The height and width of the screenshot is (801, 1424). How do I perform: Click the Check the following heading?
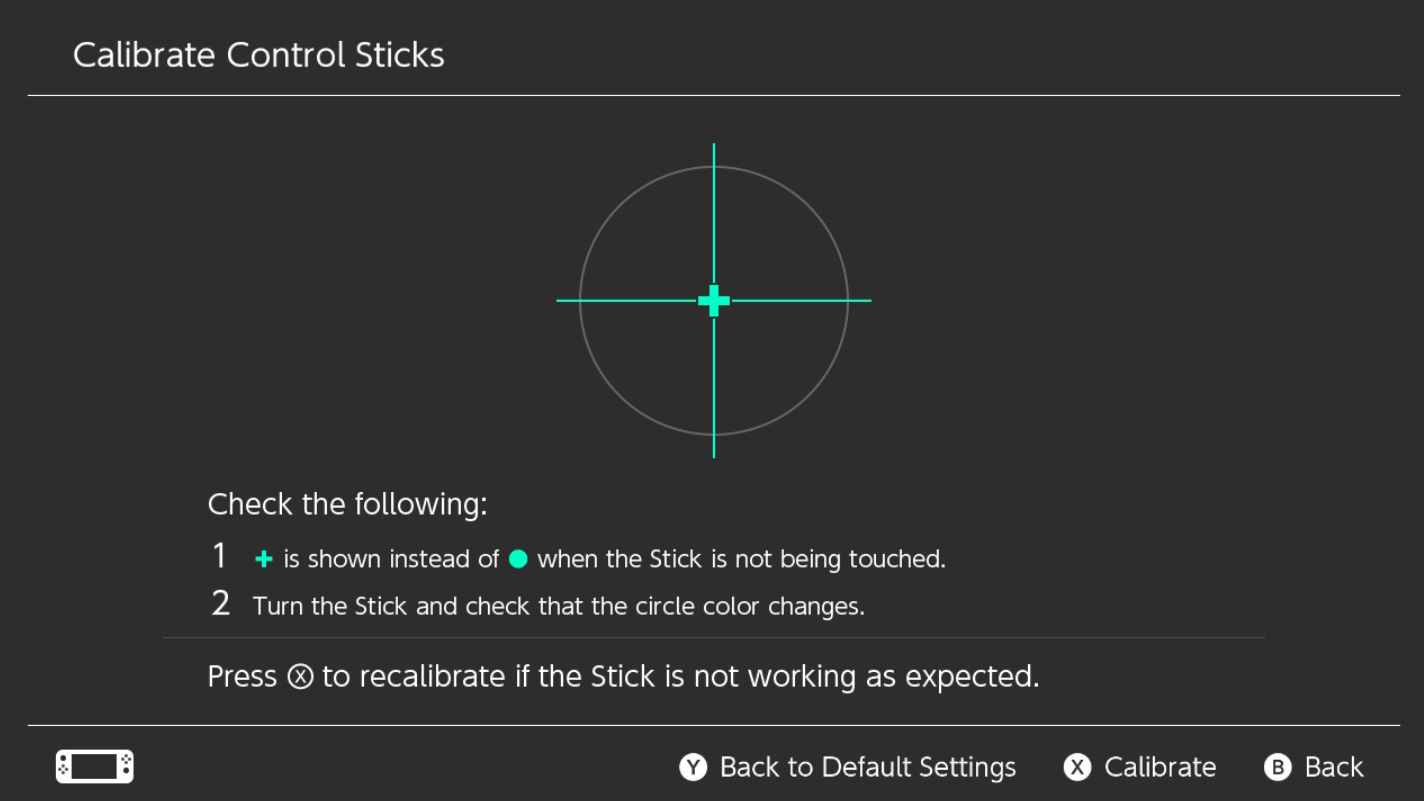pyautogui.click(x=347, y=504)
